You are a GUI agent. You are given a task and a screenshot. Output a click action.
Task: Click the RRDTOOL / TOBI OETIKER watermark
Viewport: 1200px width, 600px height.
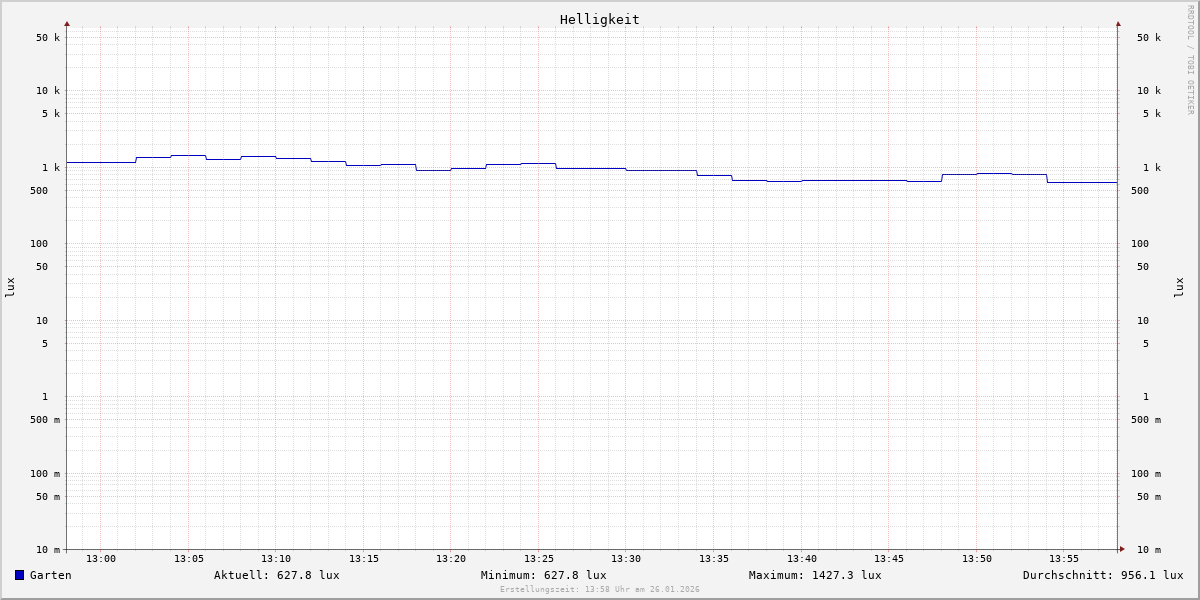[x=1190, y=60]
